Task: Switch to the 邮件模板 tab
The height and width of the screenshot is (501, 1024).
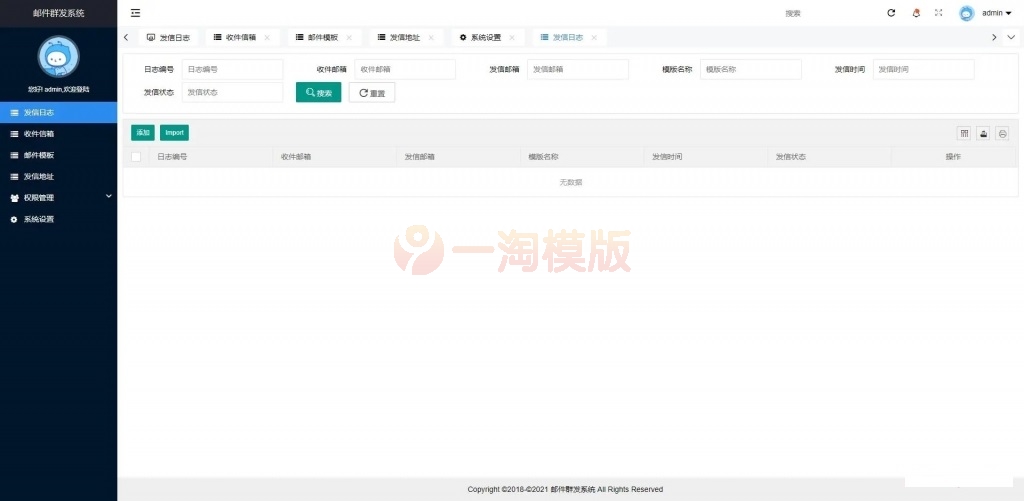Action: [322, 37]
